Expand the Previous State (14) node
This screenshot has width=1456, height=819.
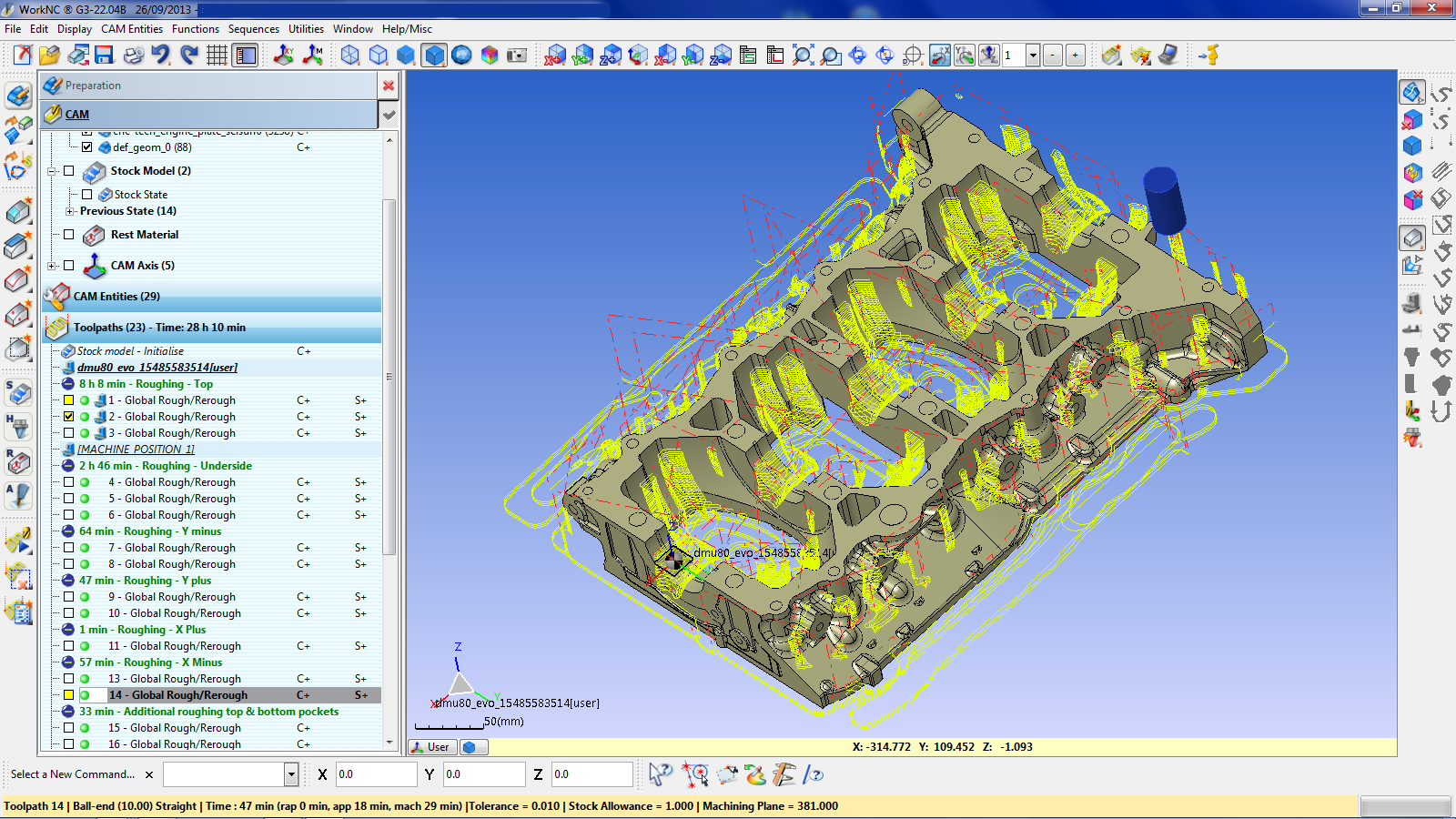coord(70,211)
